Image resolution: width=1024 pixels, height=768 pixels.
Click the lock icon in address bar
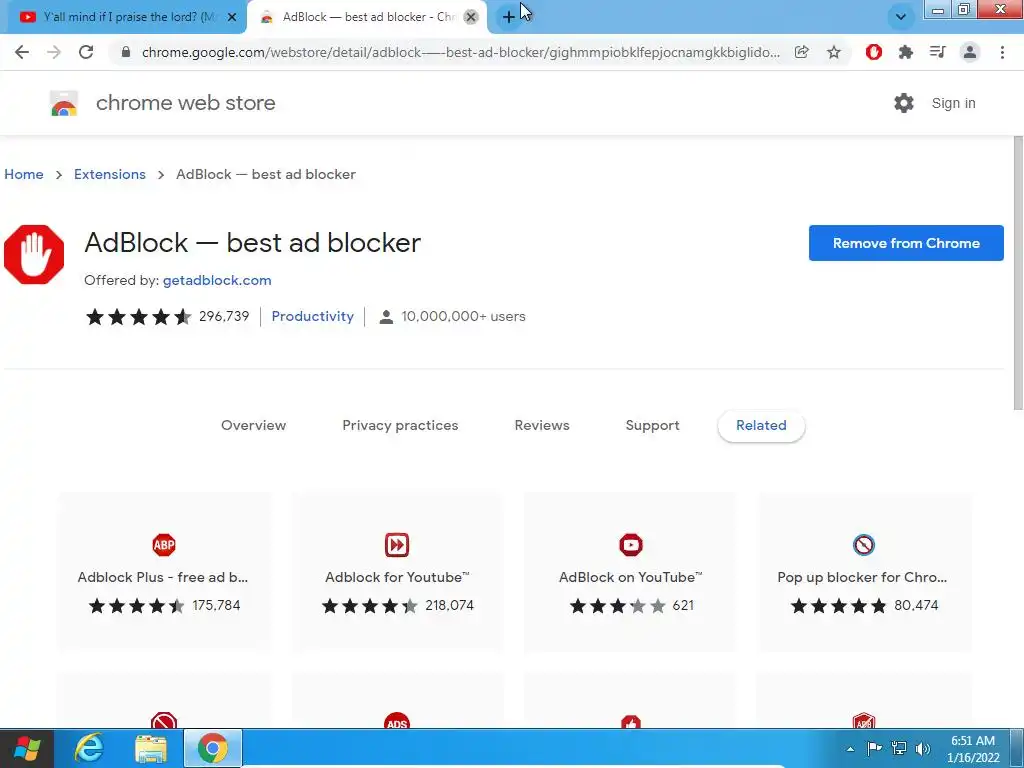pyautogui.click(x=126, y=52)
